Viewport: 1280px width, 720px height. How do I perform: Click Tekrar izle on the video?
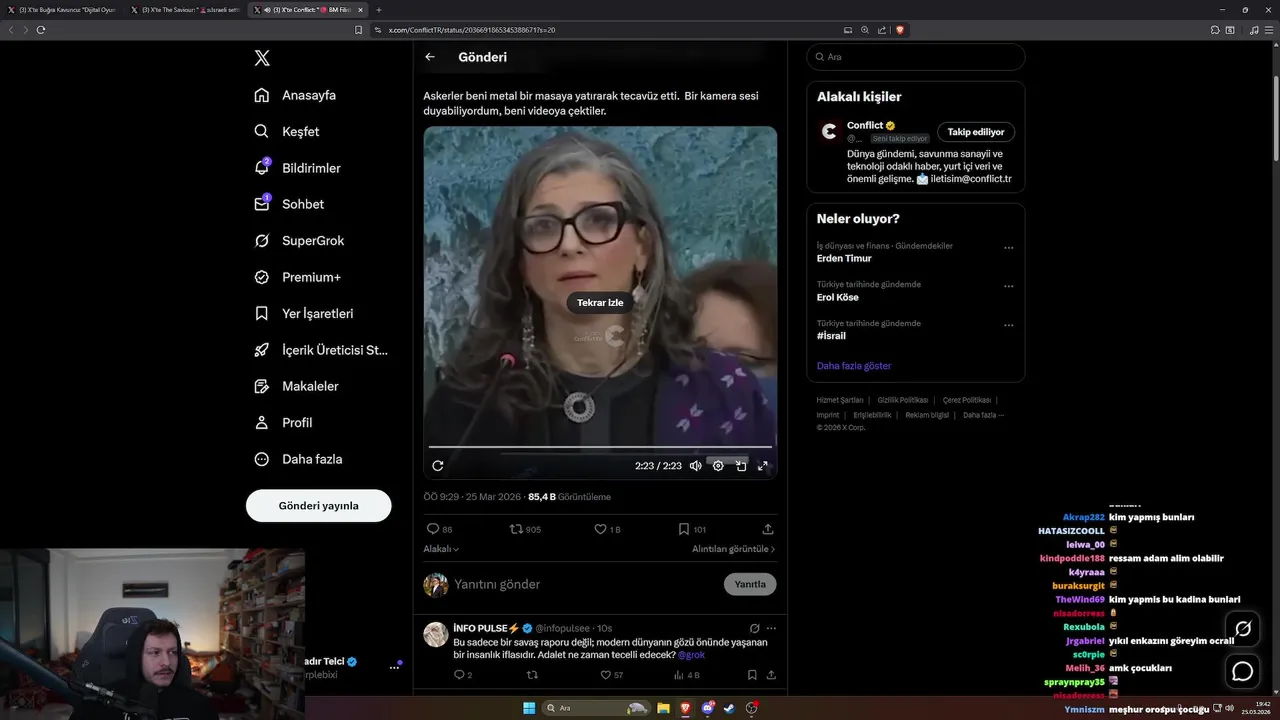point(600,303)
